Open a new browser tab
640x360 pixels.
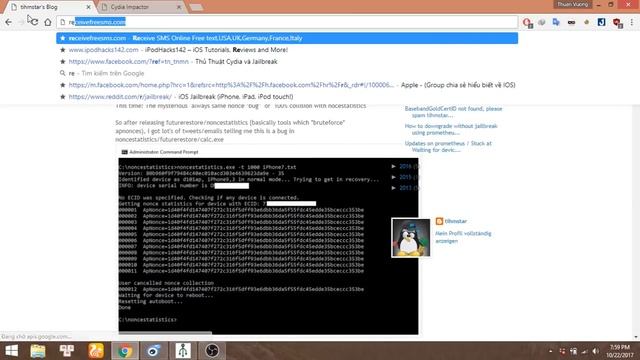pyautogui.click(x=196, y=7)
